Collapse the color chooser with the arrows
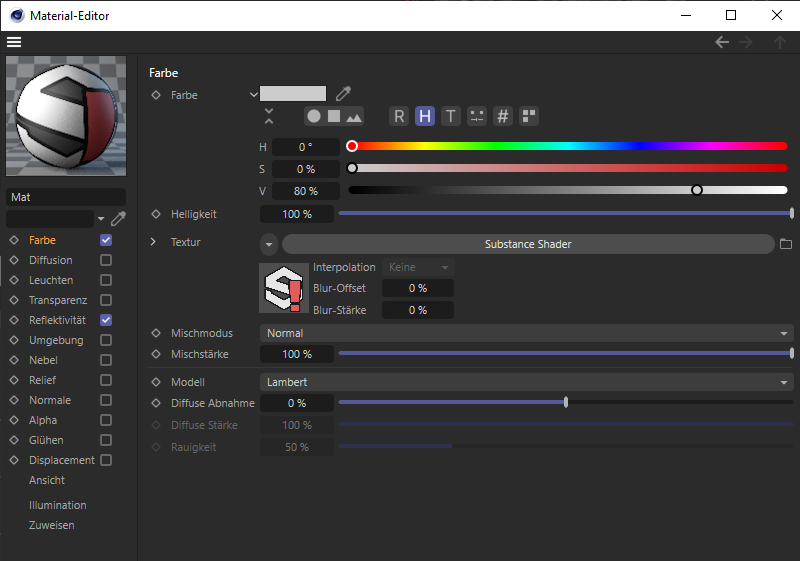The image size is (800, 561). pos(269,116)
